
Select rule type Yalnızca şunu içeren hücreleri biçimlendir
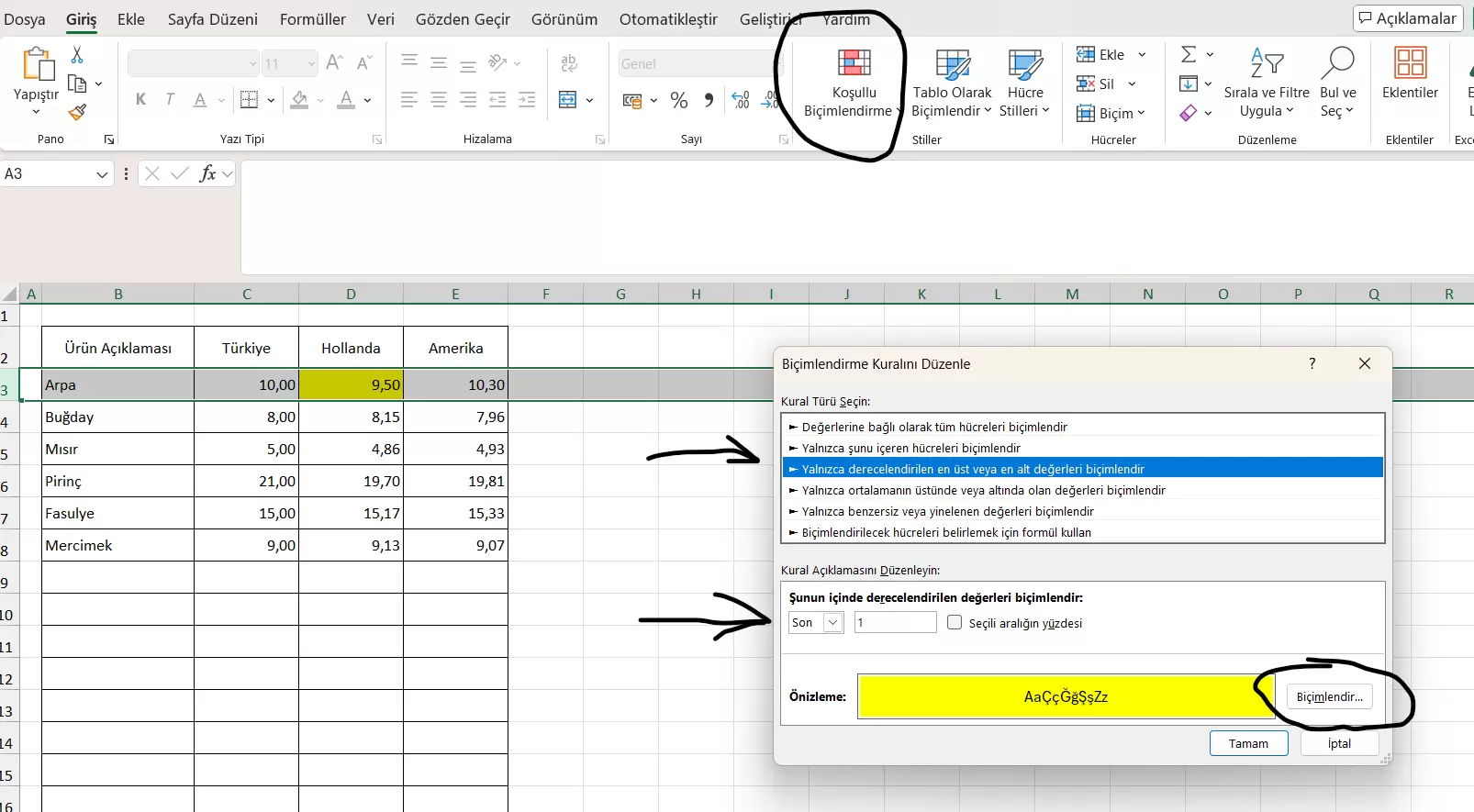pyautogui.click(x=911, y=448)
